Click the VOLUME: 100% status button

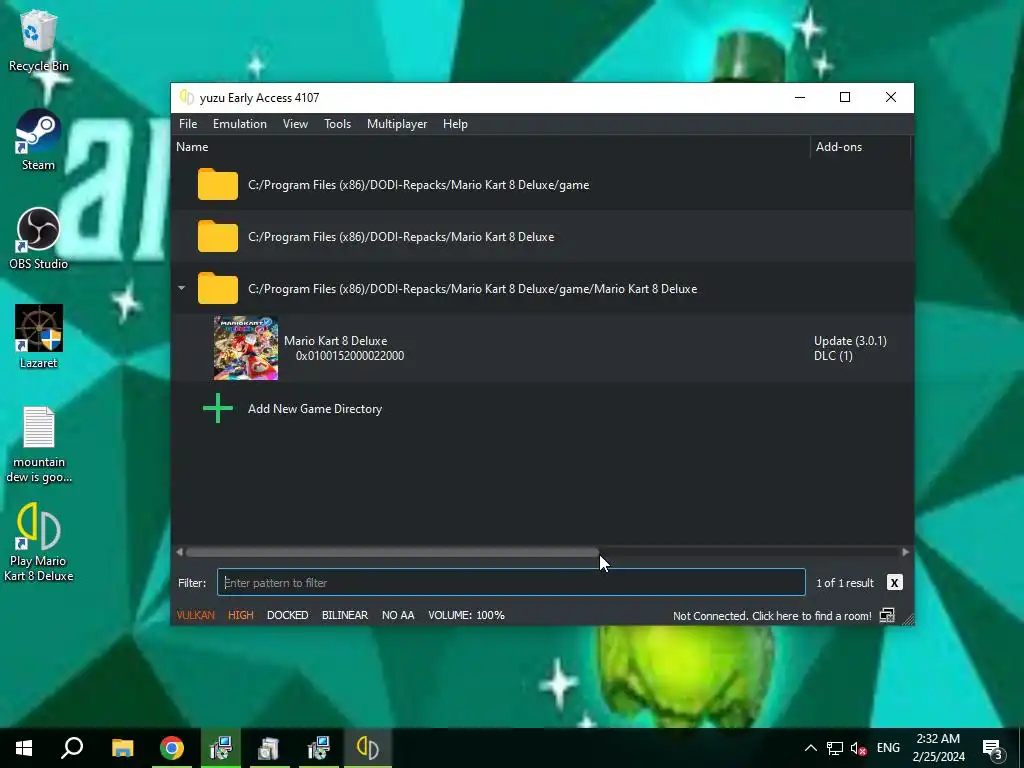466,615
